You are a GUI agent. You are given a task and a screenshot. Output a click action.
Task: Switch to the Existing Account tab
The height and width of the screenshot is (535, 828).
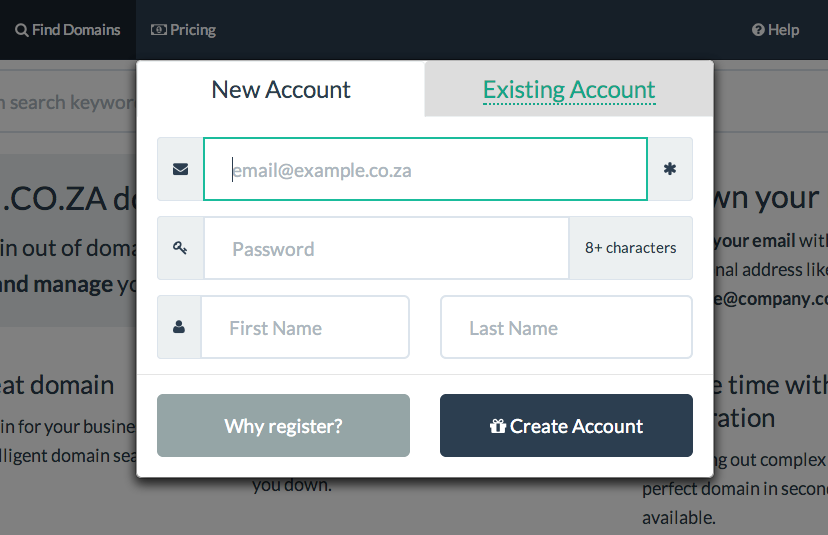click(569, 90)
